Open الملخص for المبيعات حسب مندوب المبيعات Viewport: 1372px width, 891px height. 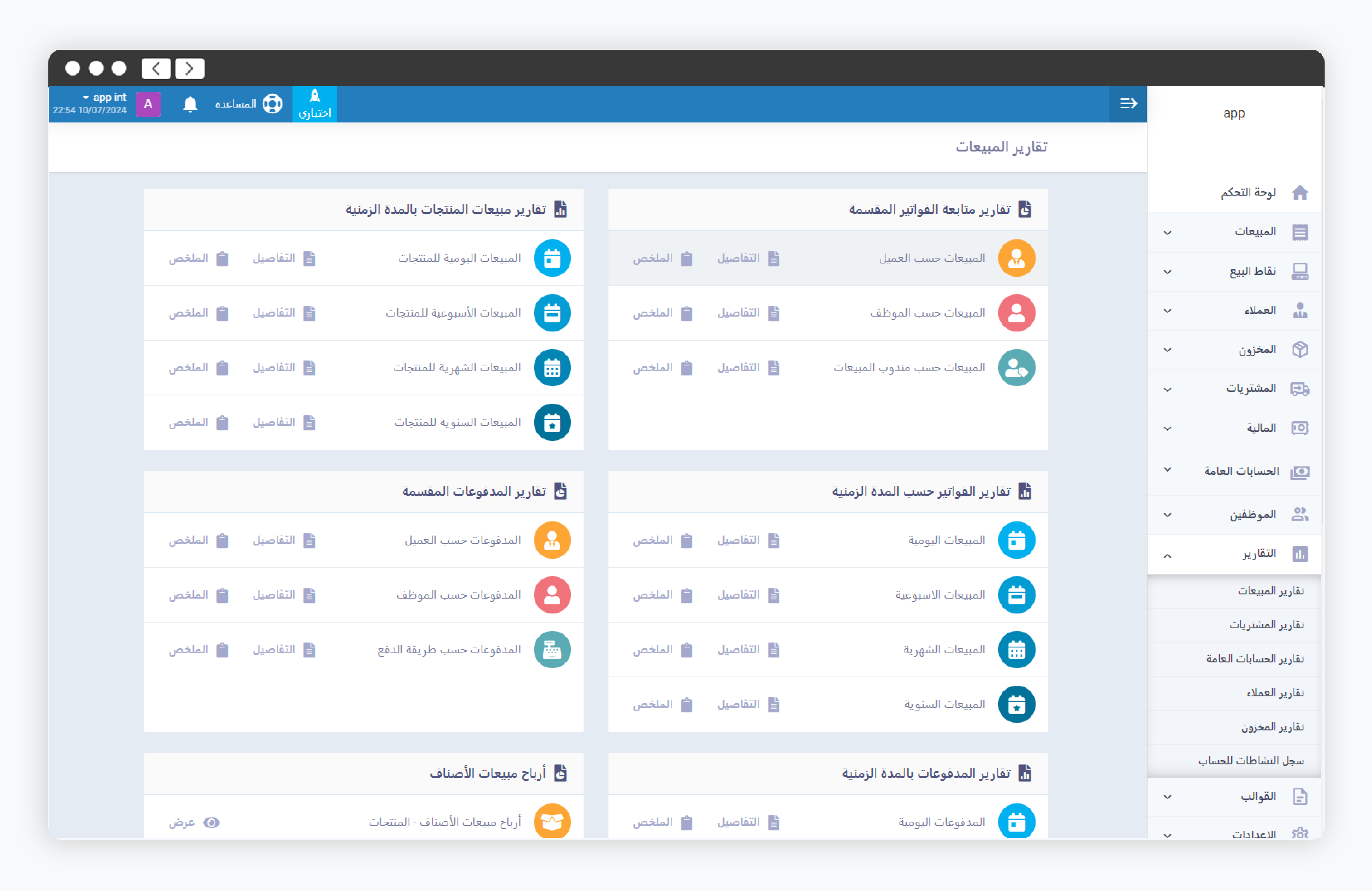click(x=662, y=368)
